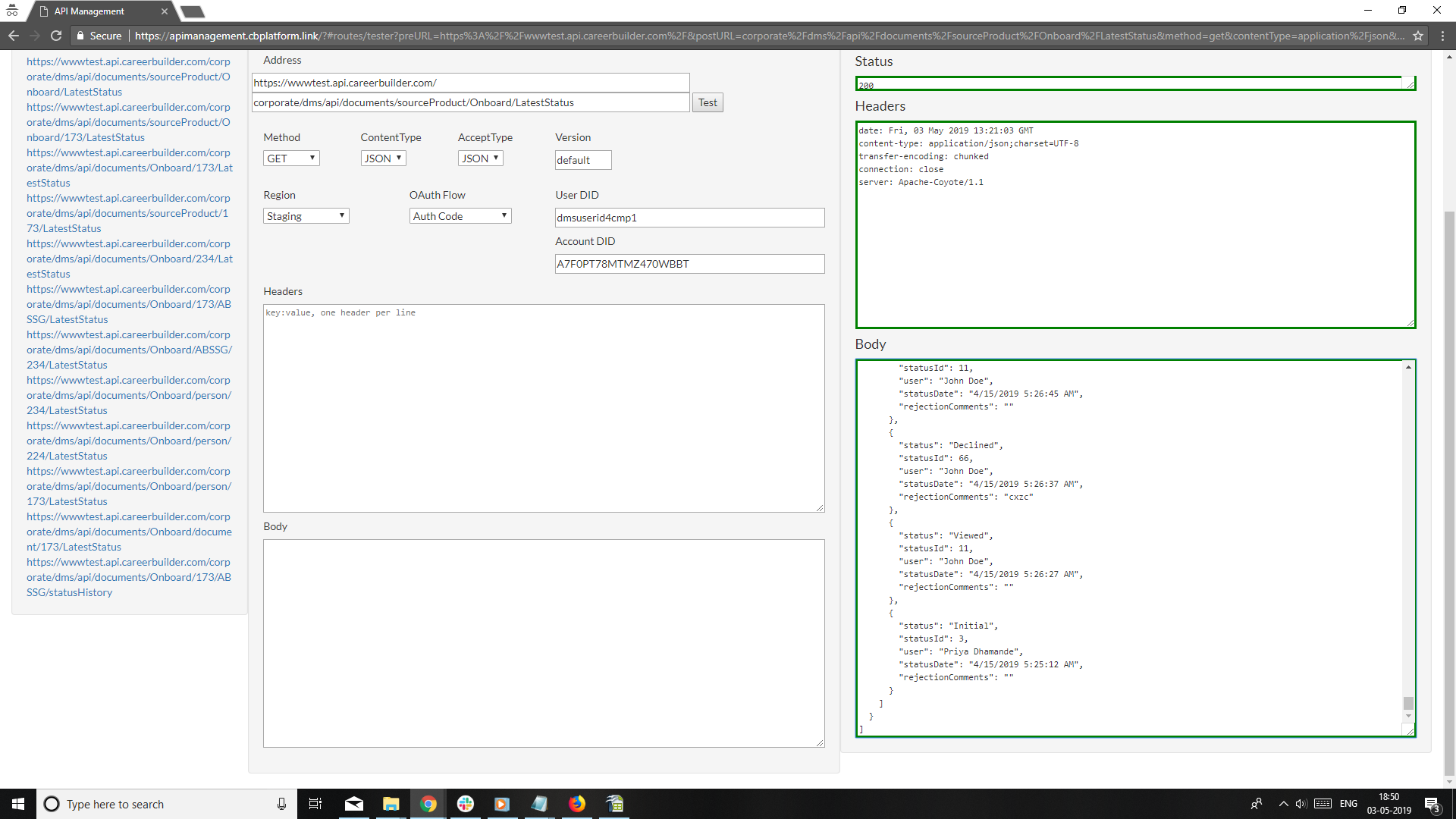This screenshot has height=819, width=1456.
Task: Click the Type here to search box
Action: point(167,804)
